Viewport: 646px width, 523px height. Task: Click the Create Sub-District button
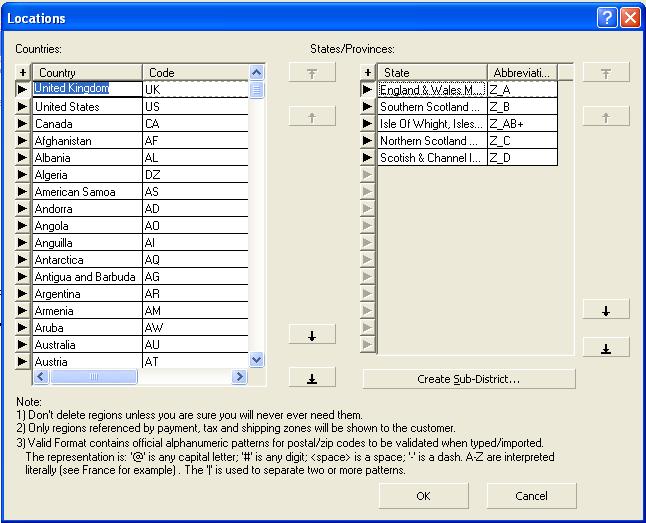[469, 379]
